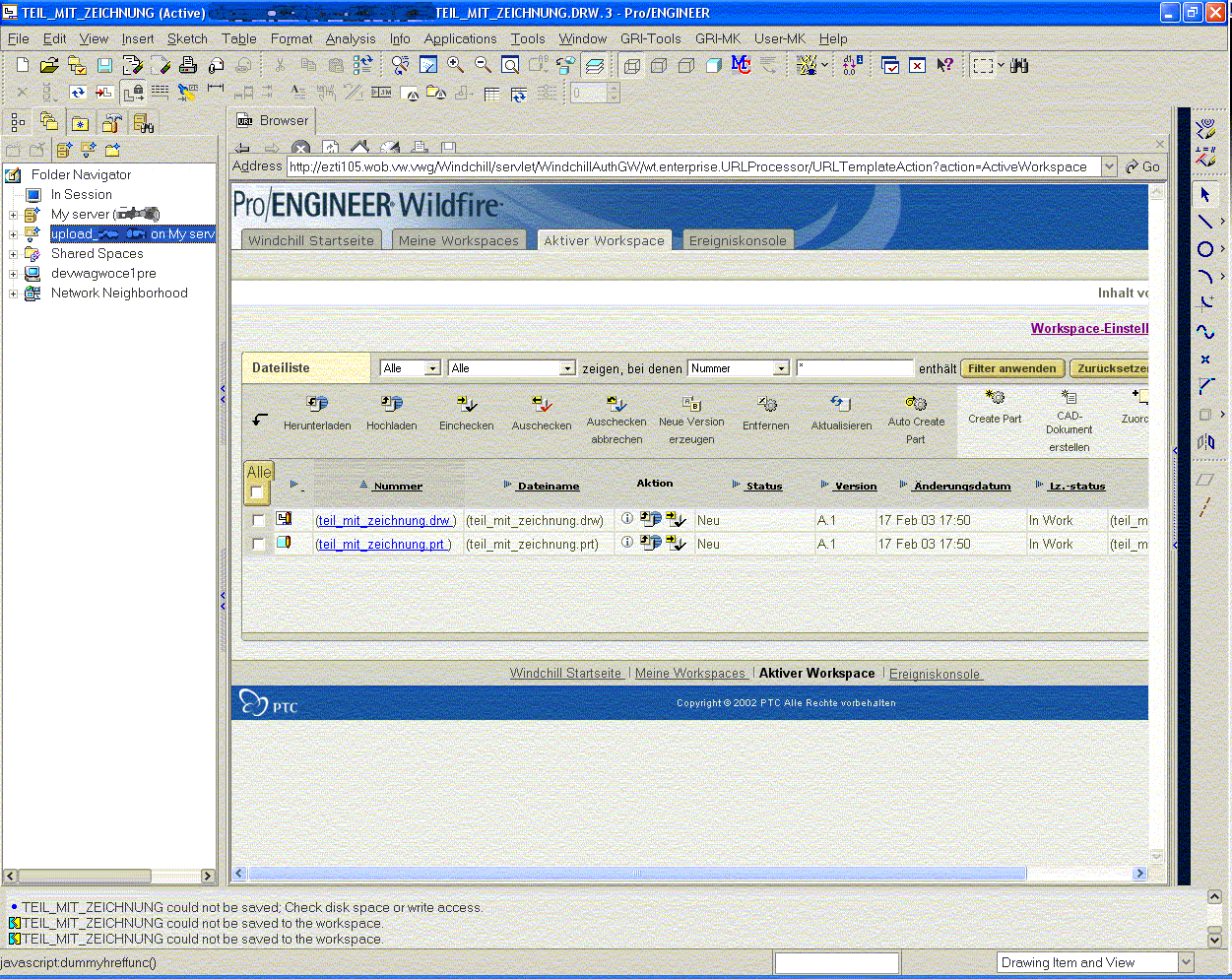The height and width of the screenshot is (979, 1232).
Task: Sort by the Änderungsdatum column header
Action: click(962, 486)
